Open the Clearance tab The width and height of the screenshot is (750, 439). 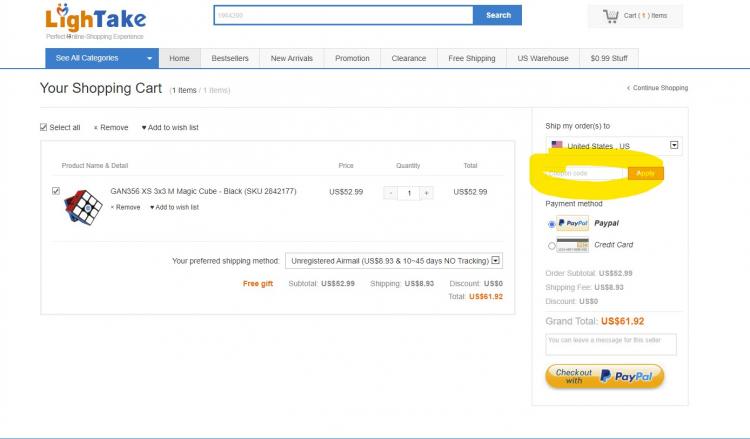point(409,58)
